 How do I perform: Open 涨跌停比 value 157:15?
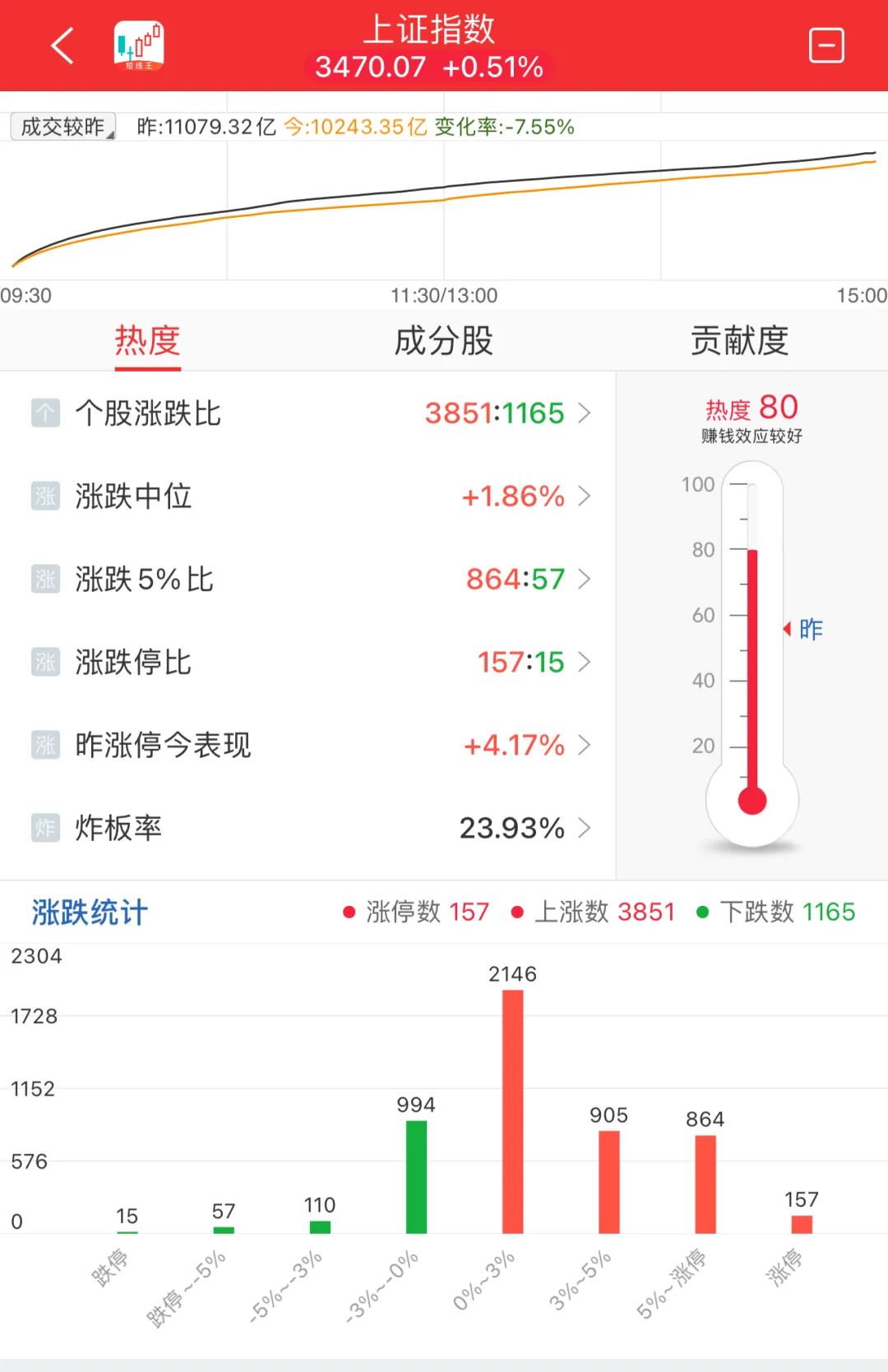coord(521,662)
